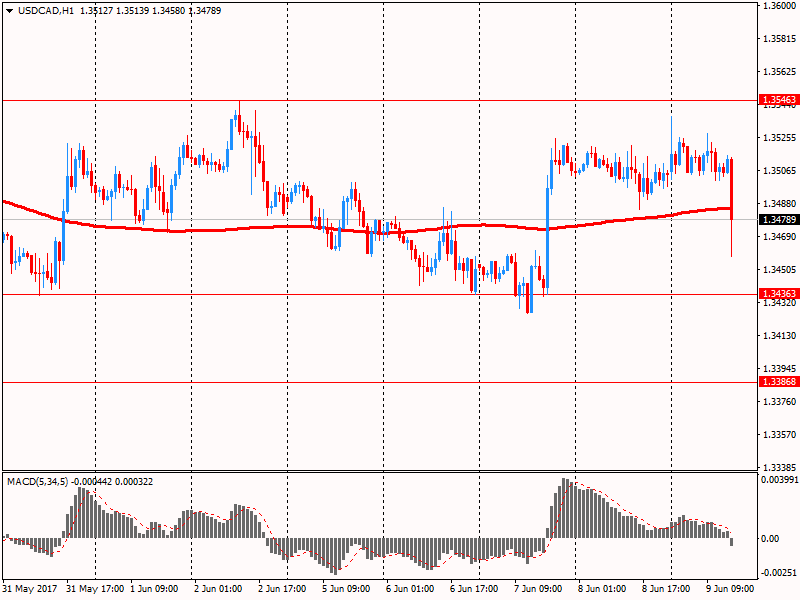Image resolution: width=800 pixels, height=600 pixels.
Task: Select the 7 Jun 09:00 time label
Action: tap(538, 589)
